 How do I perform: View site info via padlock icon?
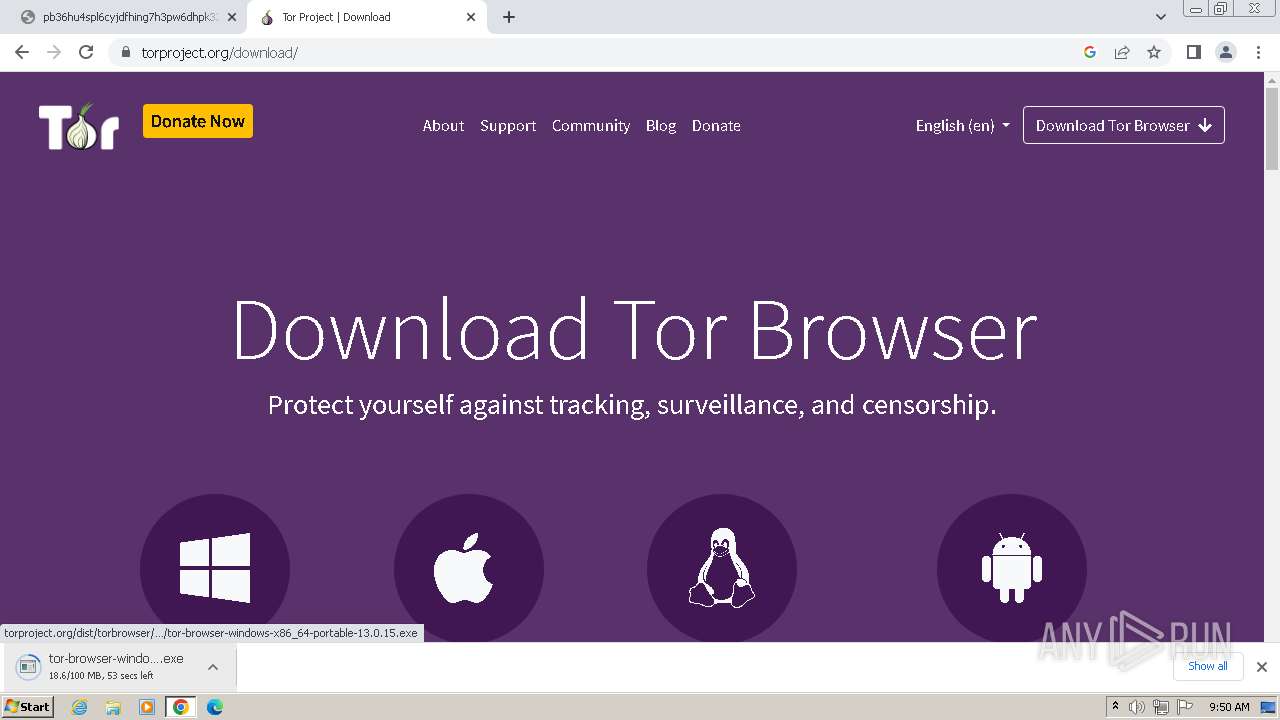click(125, 52)
